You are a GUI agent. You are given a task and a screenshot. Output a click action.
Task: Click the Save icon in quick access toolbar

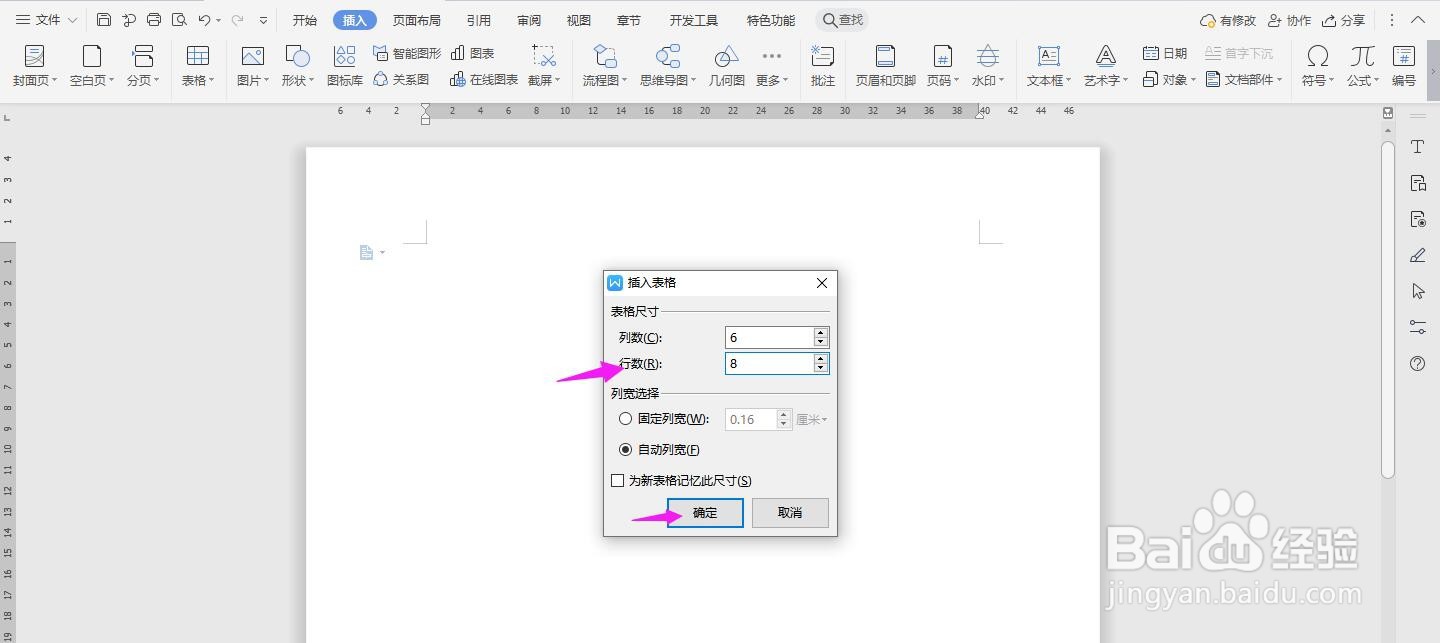point(104,20)
